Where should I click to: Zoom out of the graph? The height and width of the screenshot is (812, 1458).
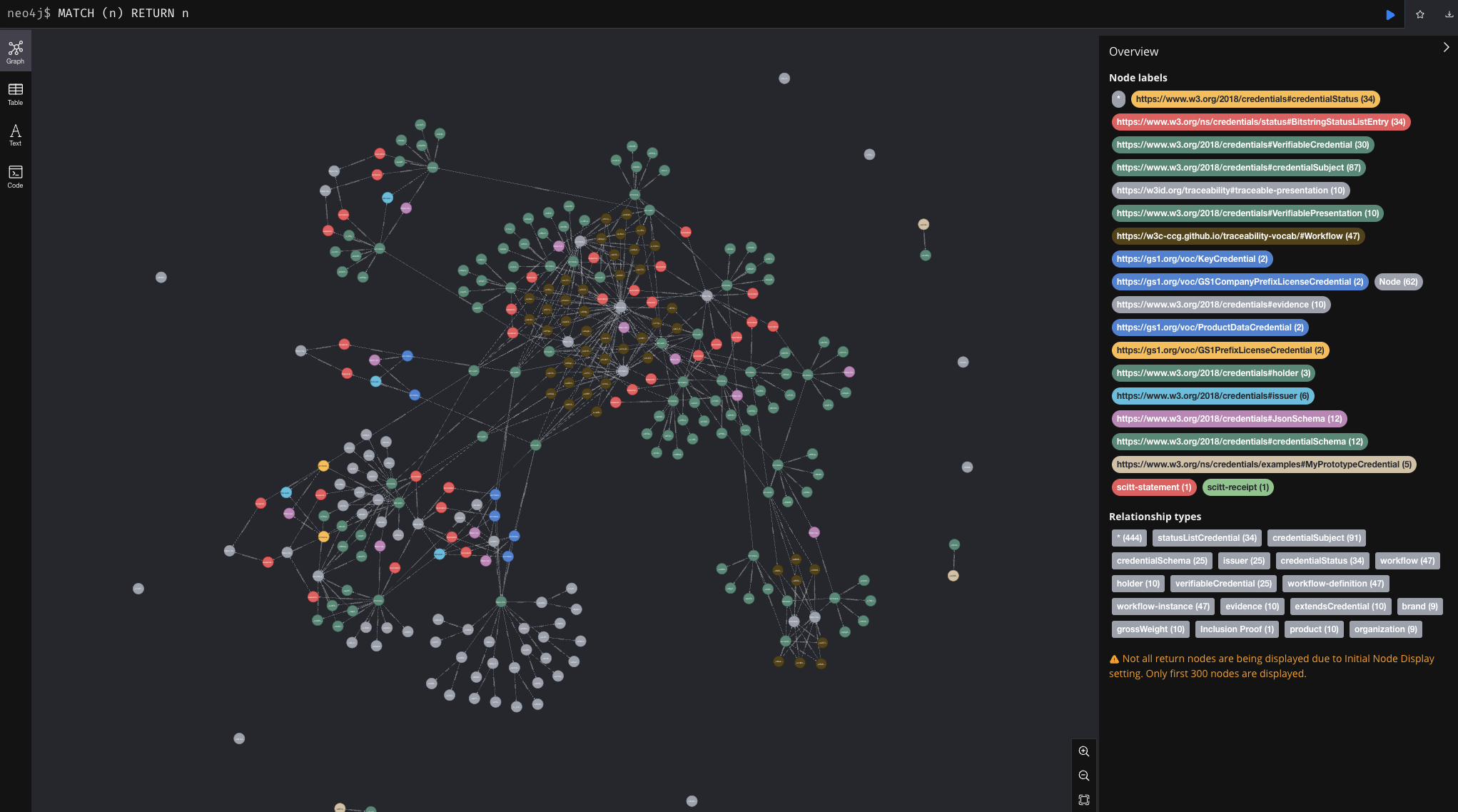click(x=1083, y=776)
